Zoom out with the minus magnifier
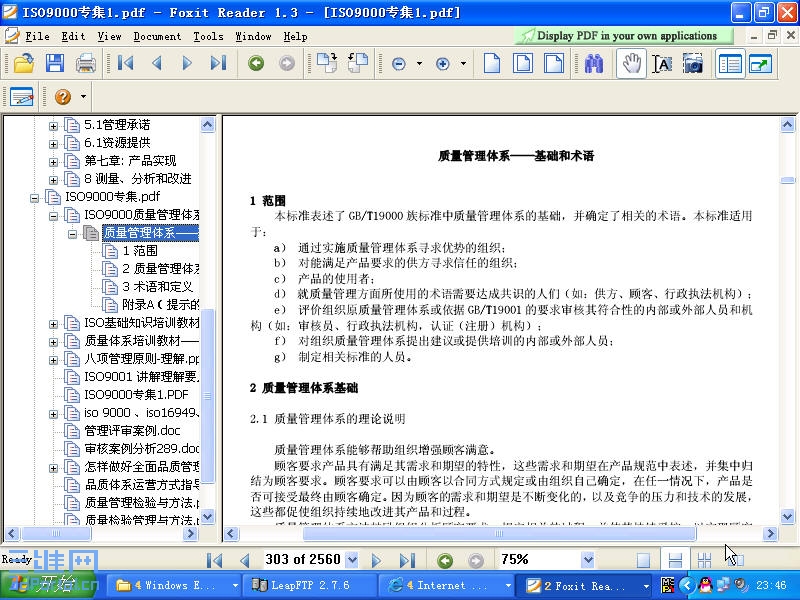 [398, 64]
